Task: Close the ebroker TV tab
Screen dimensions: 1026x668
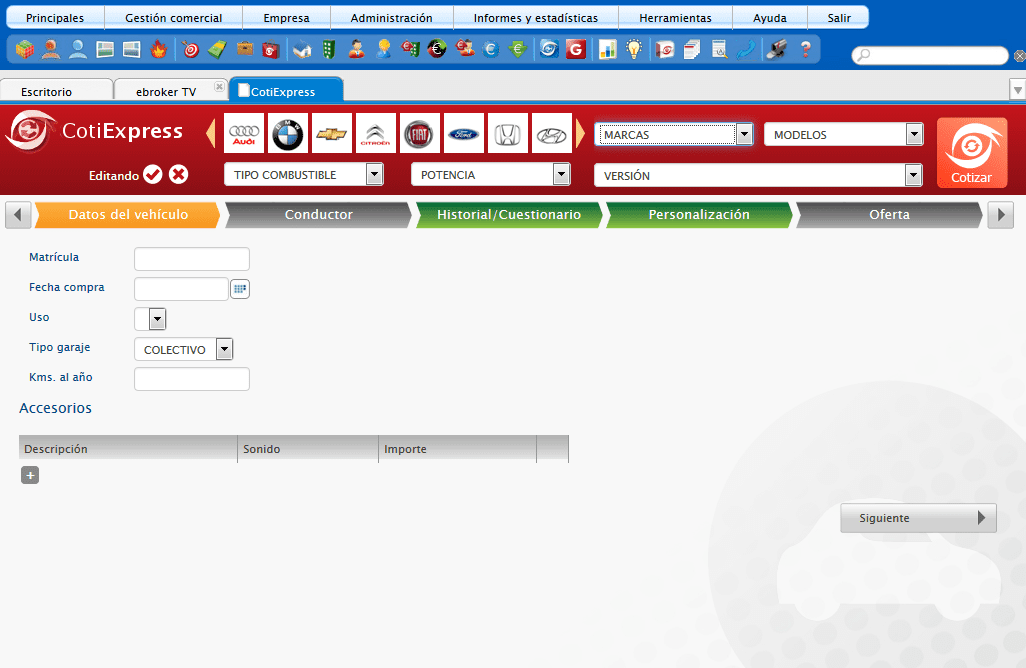Action: [219, 86]
